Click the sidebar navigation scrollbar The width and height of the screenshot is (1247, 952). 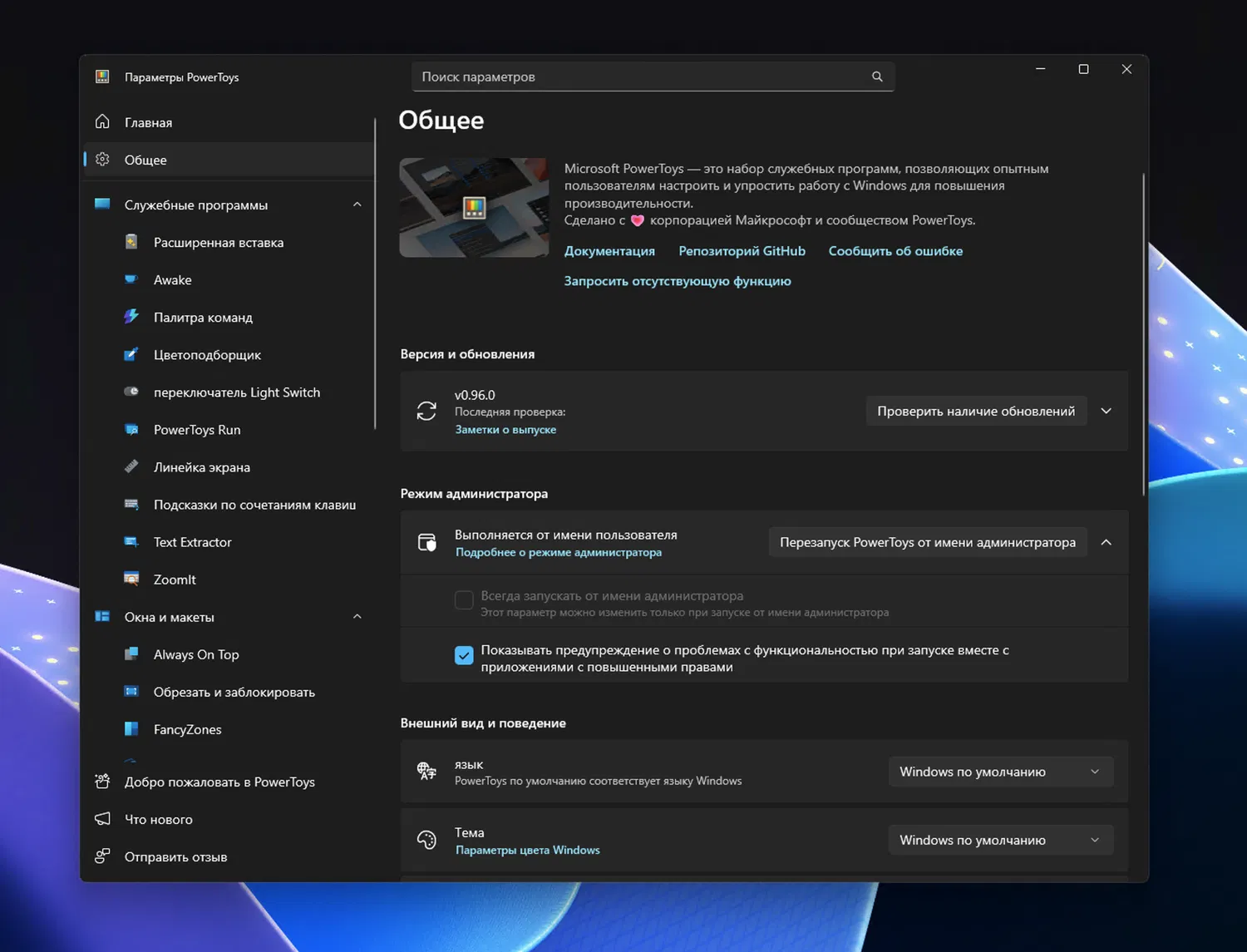coord(375,274)
